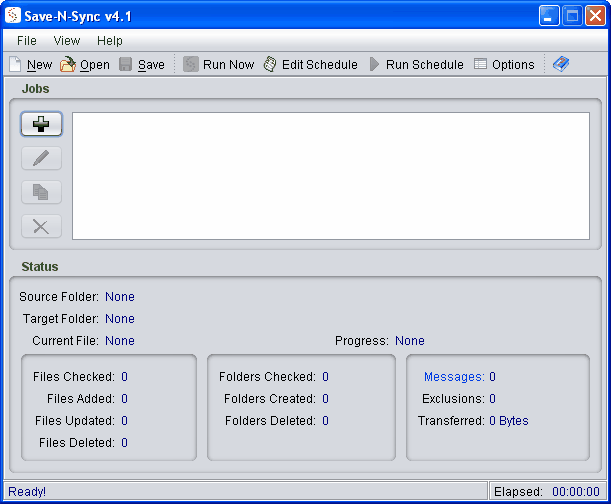Open the Help menu
Viewport: 611px width, 504px height.
109,41
